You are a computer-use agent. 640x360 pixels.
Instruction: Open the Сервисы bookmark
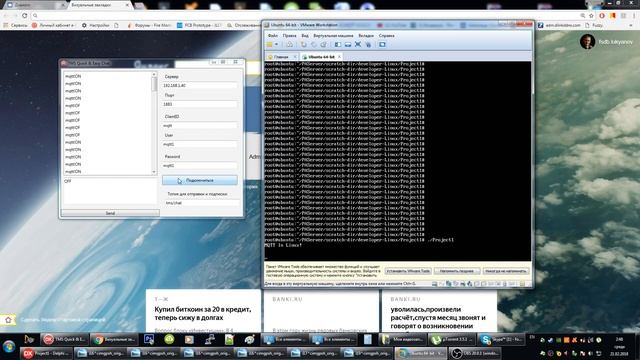(16, 25)
